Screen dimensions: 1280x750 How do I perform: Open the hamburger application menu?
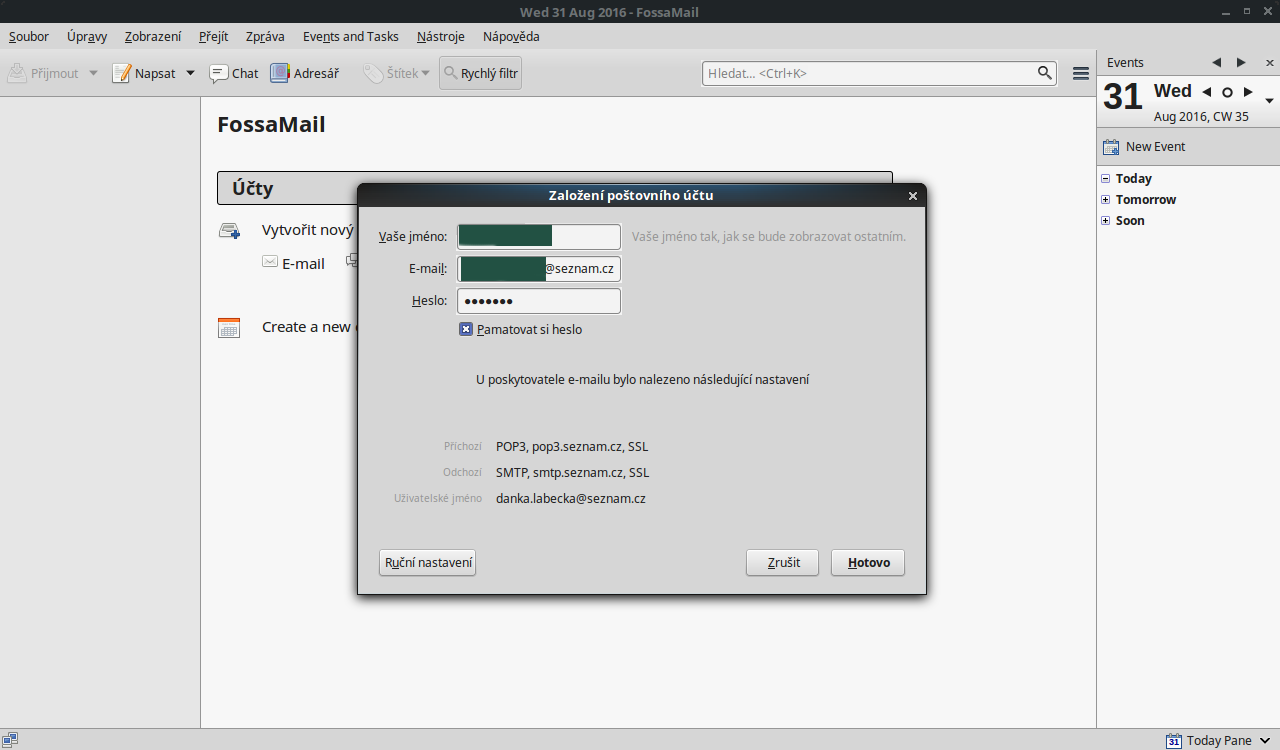tap(1080, 73)
